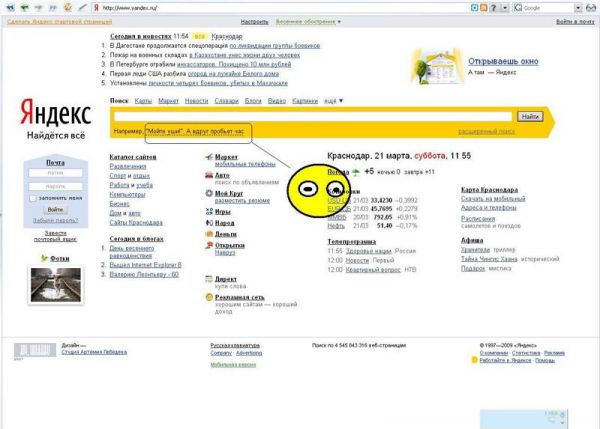The height and width of the screenshot is (429, 600).
Task: Click the mail login input field
Action: 55,173
